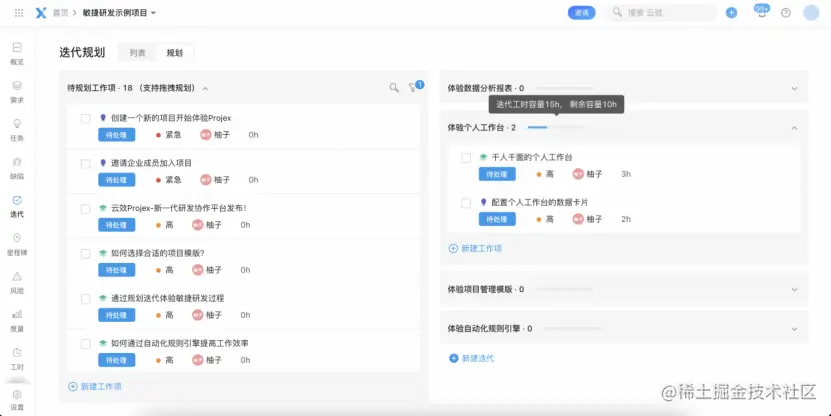Click the 体验数据分析报表 capacity progress bar

click(x=564, y=88)
